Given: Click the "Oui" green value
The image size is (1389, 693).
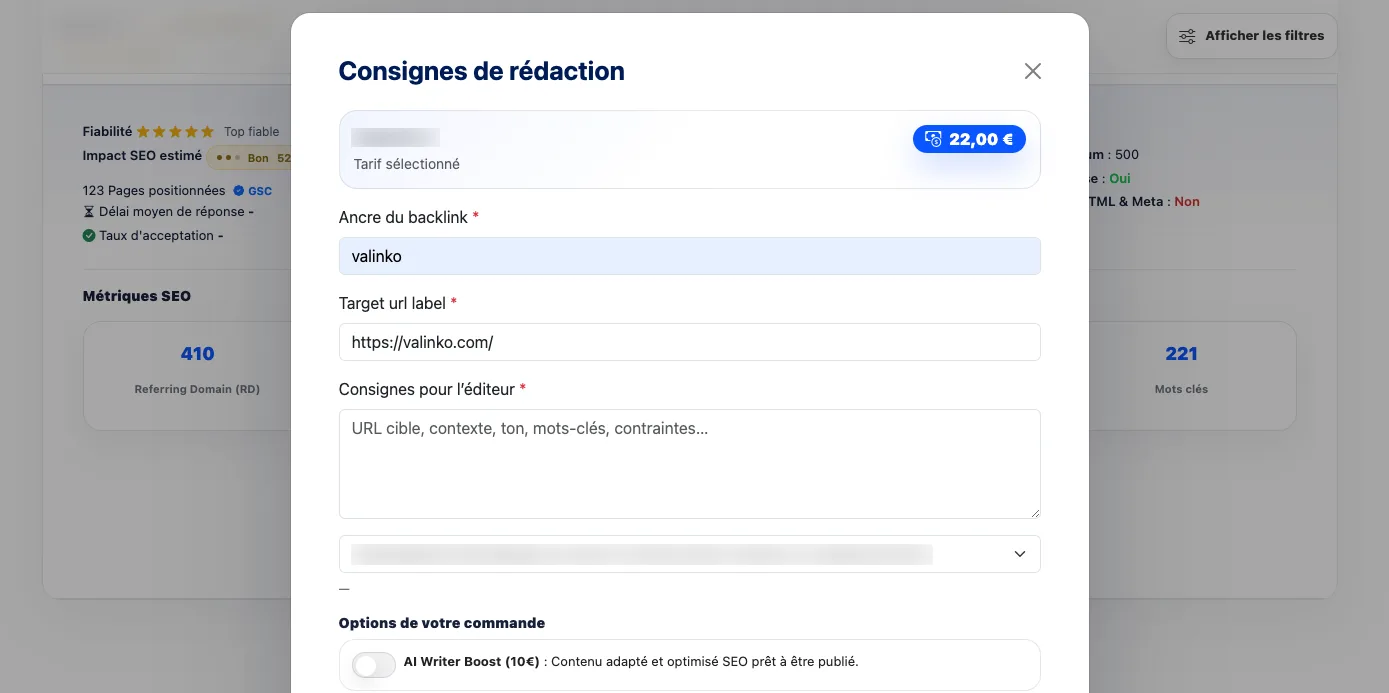Looking at the screenshot, I should pos(1120,178).
